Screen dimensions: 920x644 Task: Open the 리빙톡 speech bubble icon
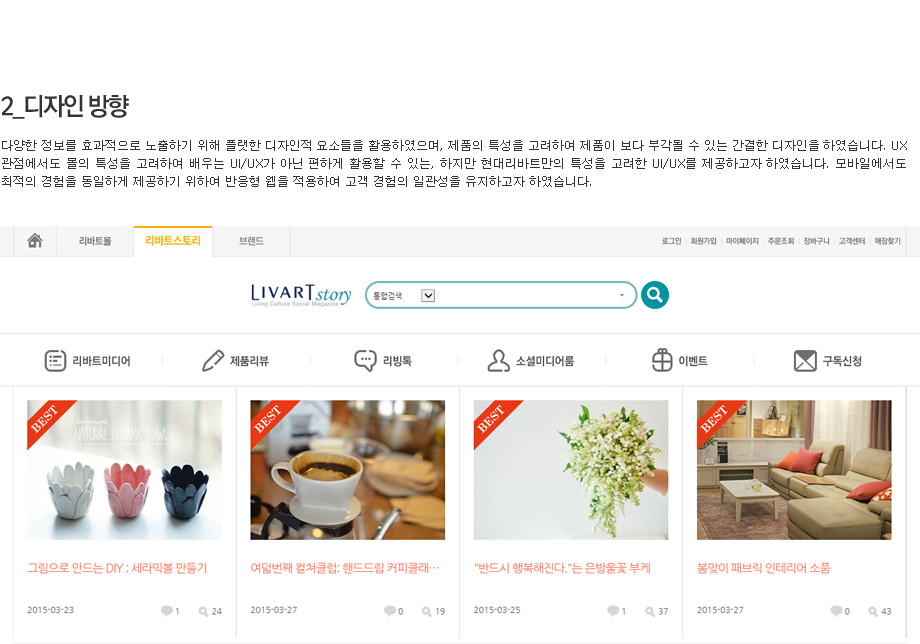click(365, 361)
